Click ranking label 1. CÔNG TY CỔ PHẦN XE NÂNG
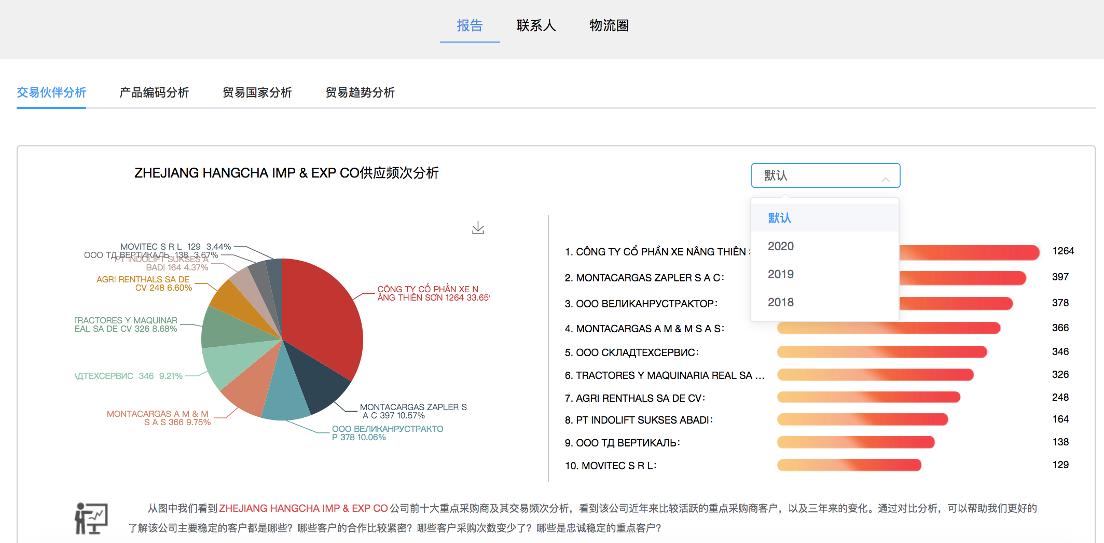 658,251
